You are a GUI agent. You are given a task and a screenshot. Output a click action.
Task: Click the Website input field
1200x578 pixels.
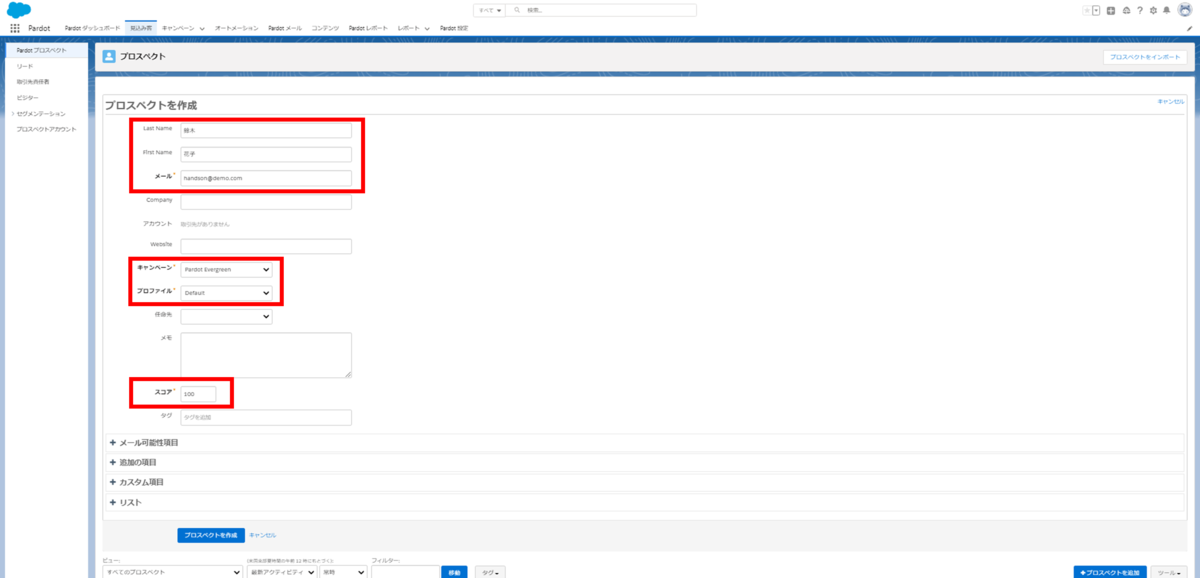[x=266, y=246]
